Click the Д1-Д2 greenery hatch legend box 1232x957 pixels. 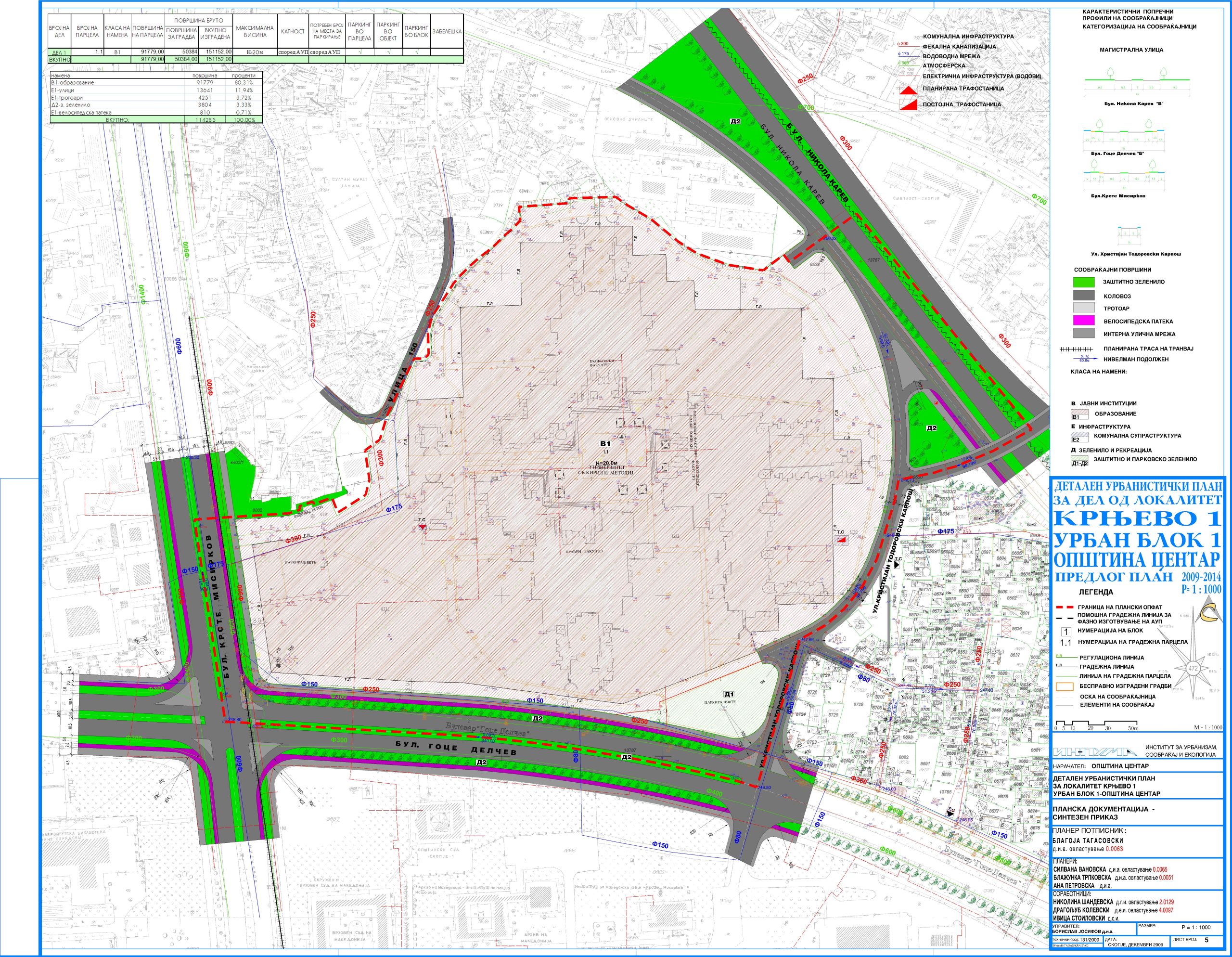pyautogui.click(x=1080, y=462)
